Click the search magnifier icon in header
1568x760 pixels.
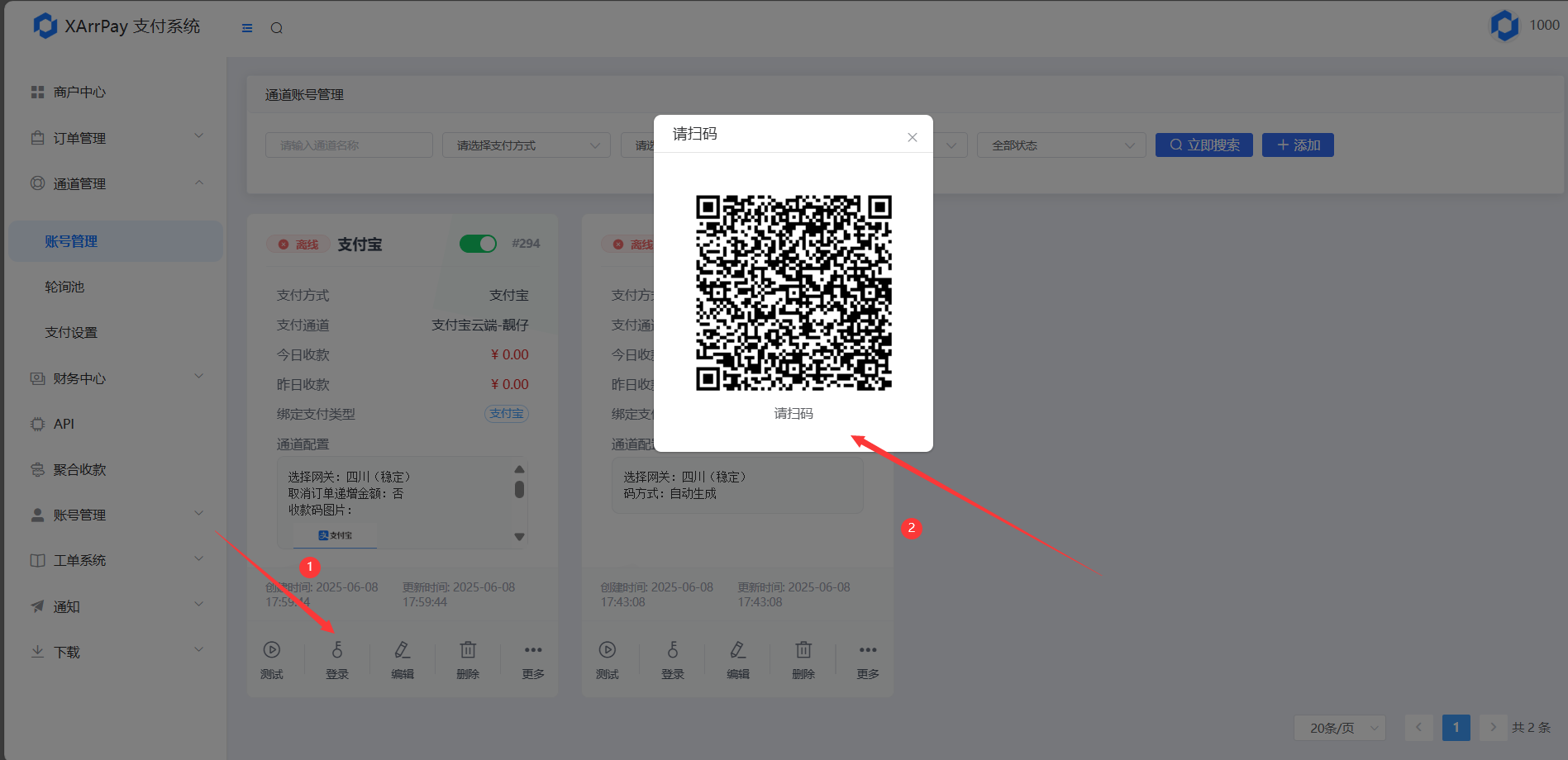click(x=277, y=28)
